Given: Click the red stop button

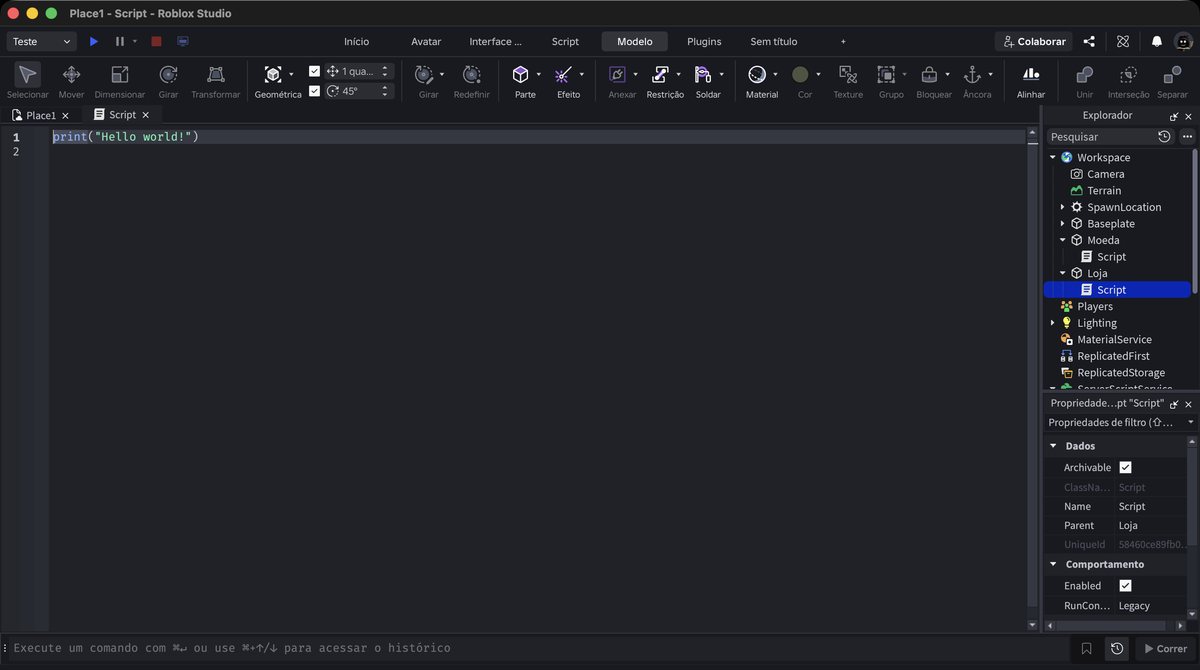Looking at the screenshot, I should (x=156, y=41).
